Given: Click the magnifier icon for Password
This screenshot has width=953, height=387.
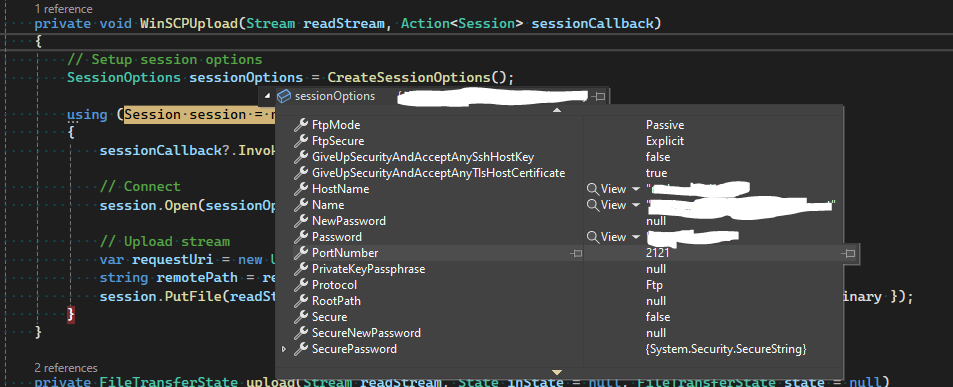Looking at the screenshot, I should point(592,237).
